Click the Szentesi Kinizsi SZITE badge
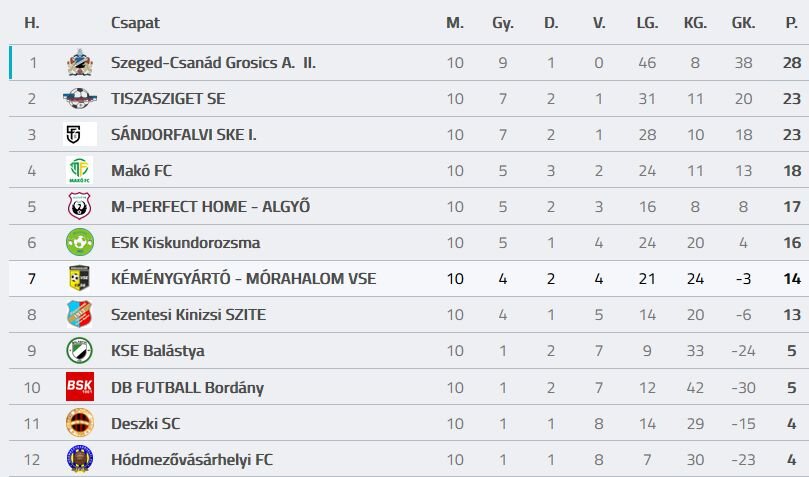The height and width of the screenshot is (477, 809). (79, 315)
